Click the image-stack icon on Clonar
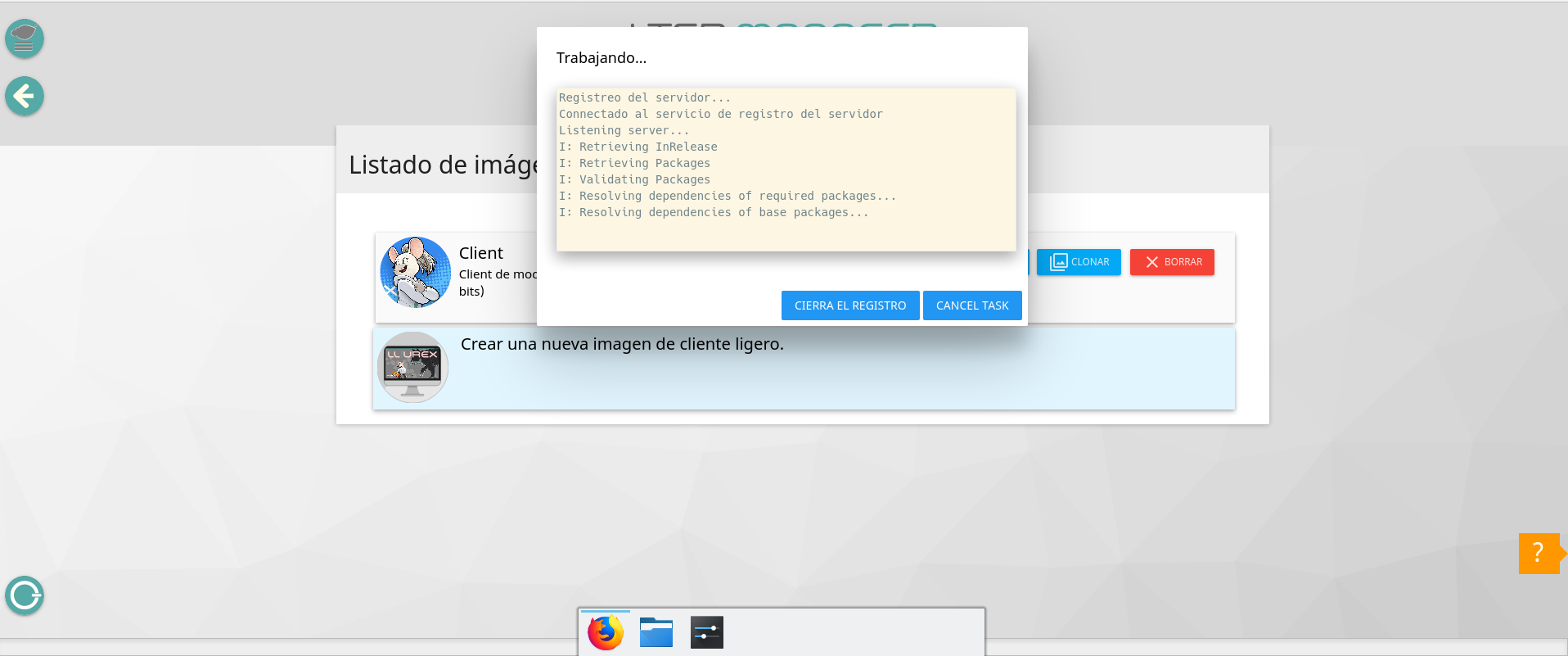The width and height of the screenshot is (1568, 656). pyautogui.click(x=1058, y=262)
